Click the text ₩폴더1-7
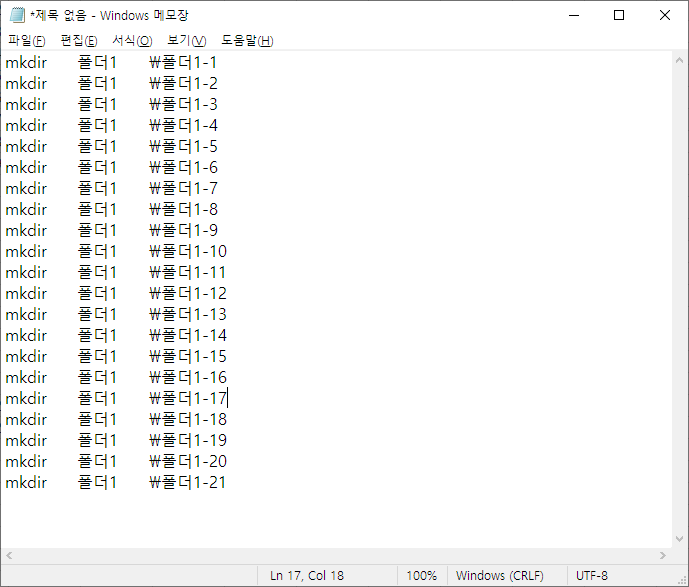The width and height of the screenshot is (689, 587). pyautogui.click(x=183, y=188)
